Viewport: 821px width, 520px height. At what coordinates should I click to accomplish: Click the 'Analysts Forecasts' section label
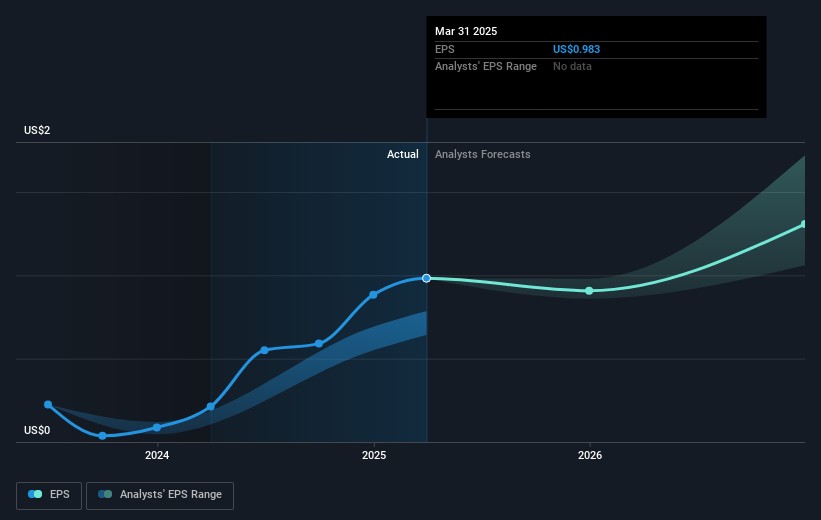[482, 154]
